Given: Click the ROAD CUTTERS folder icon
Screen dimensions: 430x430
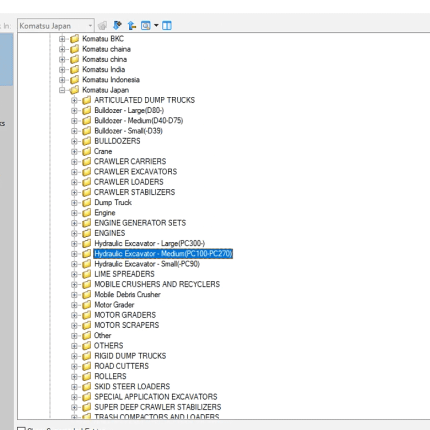Looking at the screenshot, I should click(x=87, y=366).
